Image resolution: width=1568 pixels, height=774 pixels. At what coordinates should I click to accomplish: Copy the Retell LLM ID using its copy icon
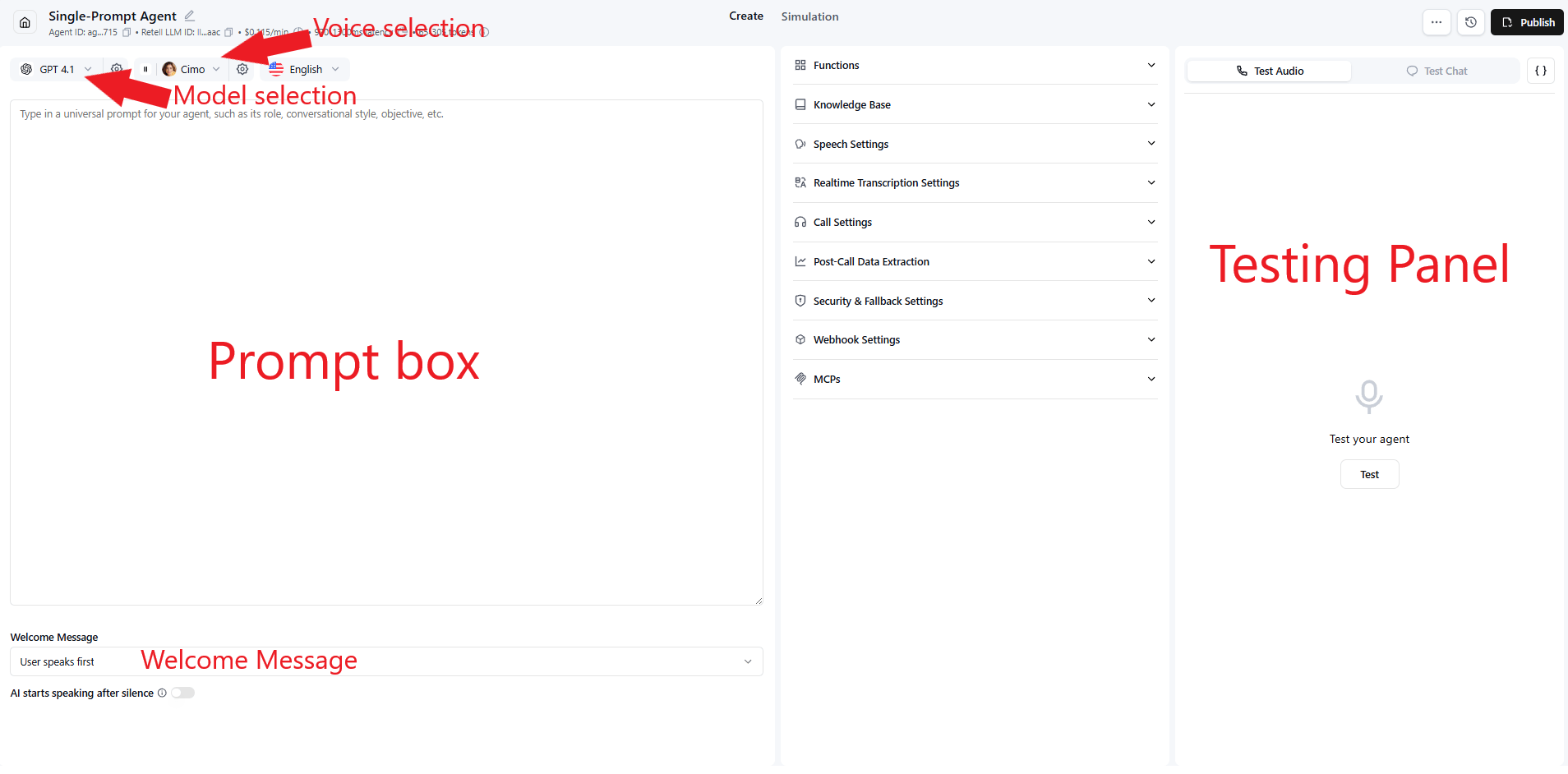[228, 32]
